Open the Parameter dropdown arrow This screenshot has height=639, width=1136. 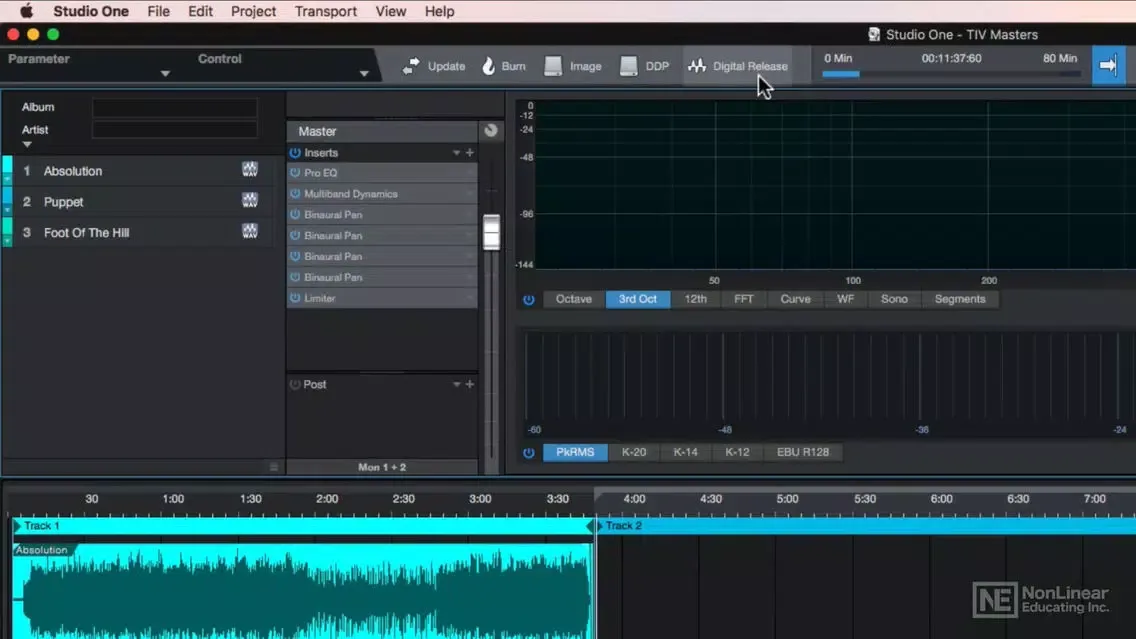point(165,73)
